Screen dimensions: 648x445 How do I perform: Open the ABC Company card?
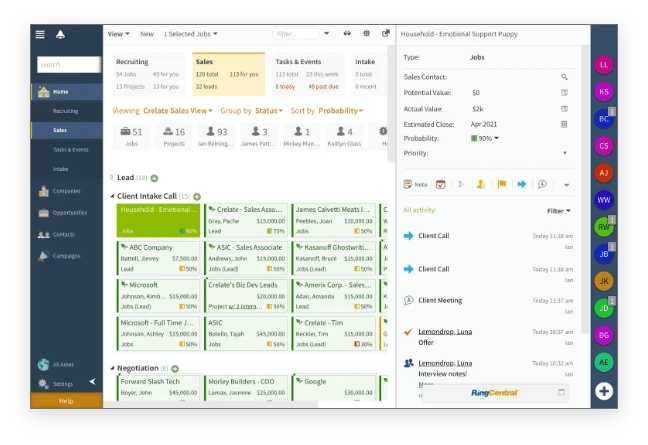click(x=158, y=258)
